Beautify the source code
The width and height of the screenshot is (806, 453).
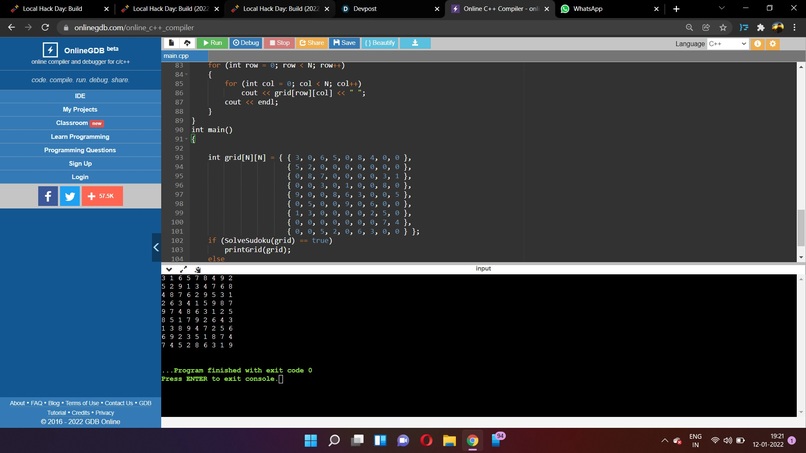point(380,43)
